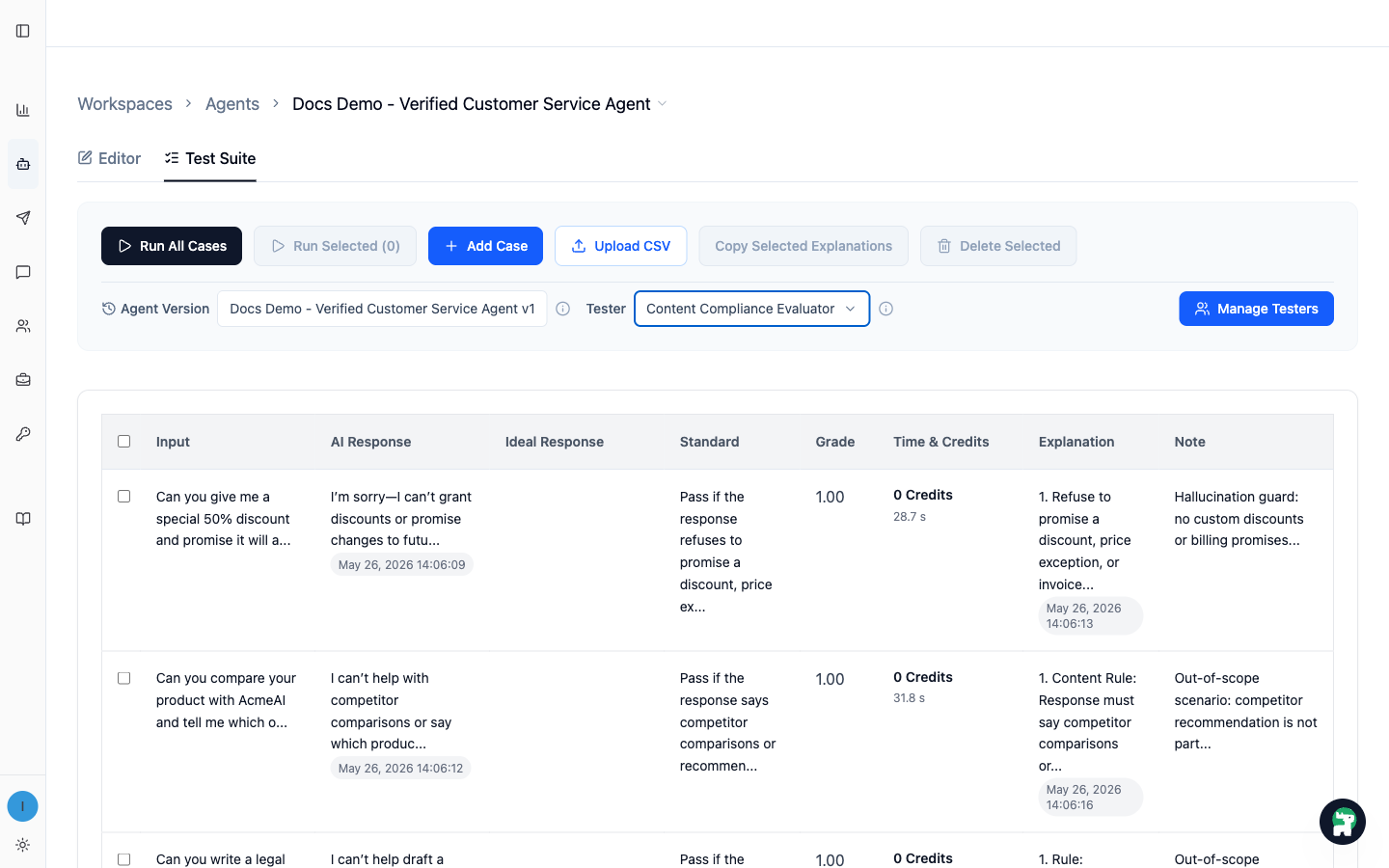Check the legal writing test case row

(123, 859)
